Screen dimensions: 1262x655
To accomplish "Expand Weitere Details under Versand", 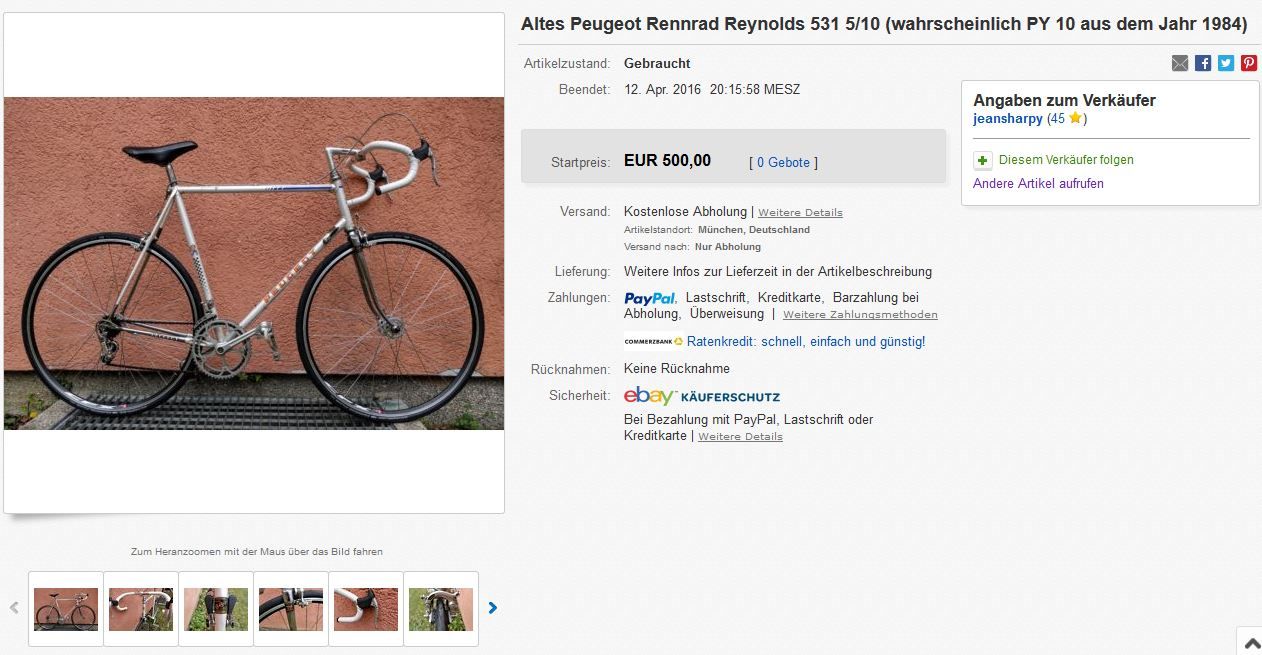I will coord(800,213).
